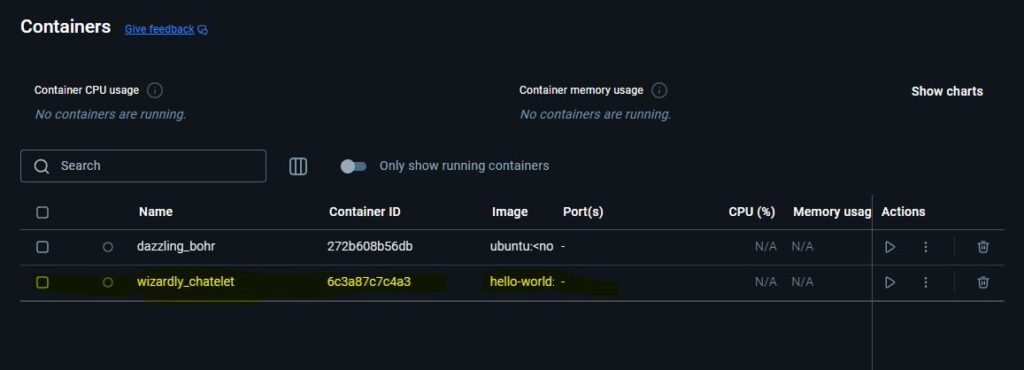
Task: Toggle Only show running containers switch
Action: (x=353, y=166)
